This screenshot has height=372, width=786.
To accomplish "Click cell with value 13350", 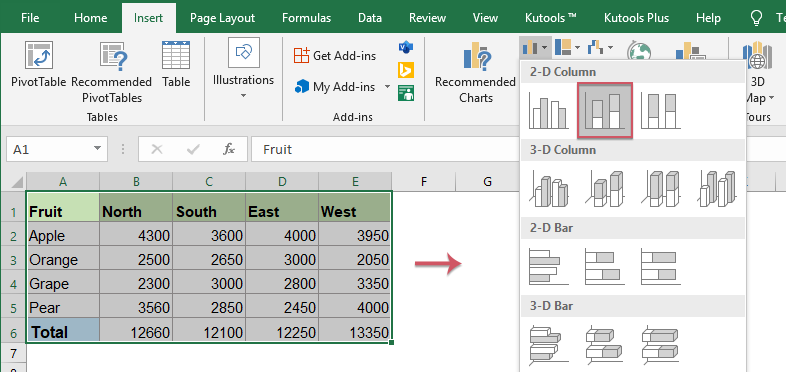I will tap(355, 331).
